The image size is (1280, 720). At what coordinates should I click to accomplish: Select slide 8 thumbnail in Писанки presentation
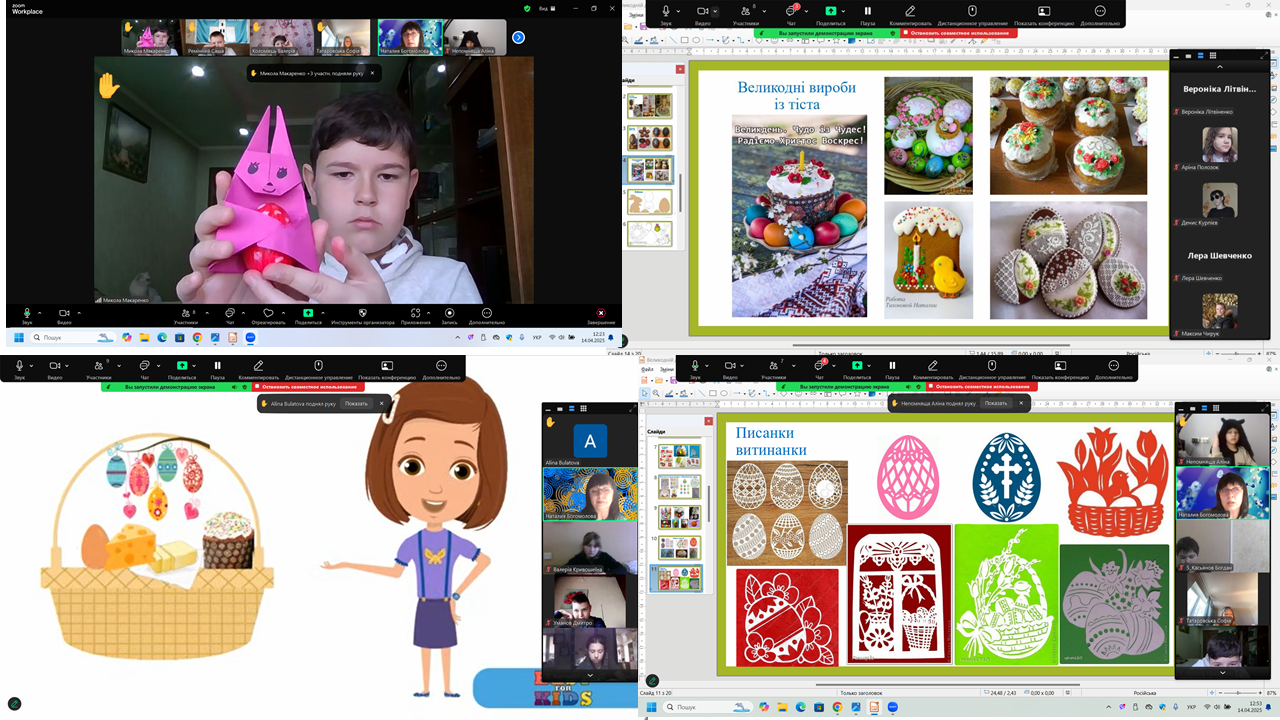click(x=679, y=487)
